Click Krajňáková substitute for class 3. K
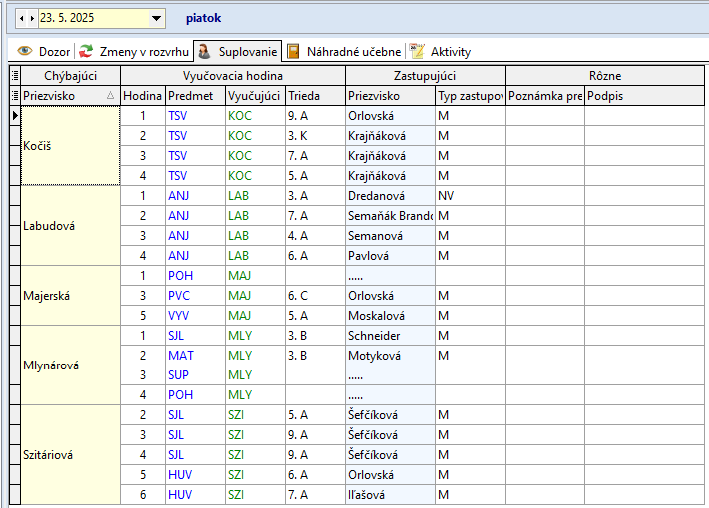The width and height of the screenshot is (709, 508). pyautogui.click(x=390, y=136)
